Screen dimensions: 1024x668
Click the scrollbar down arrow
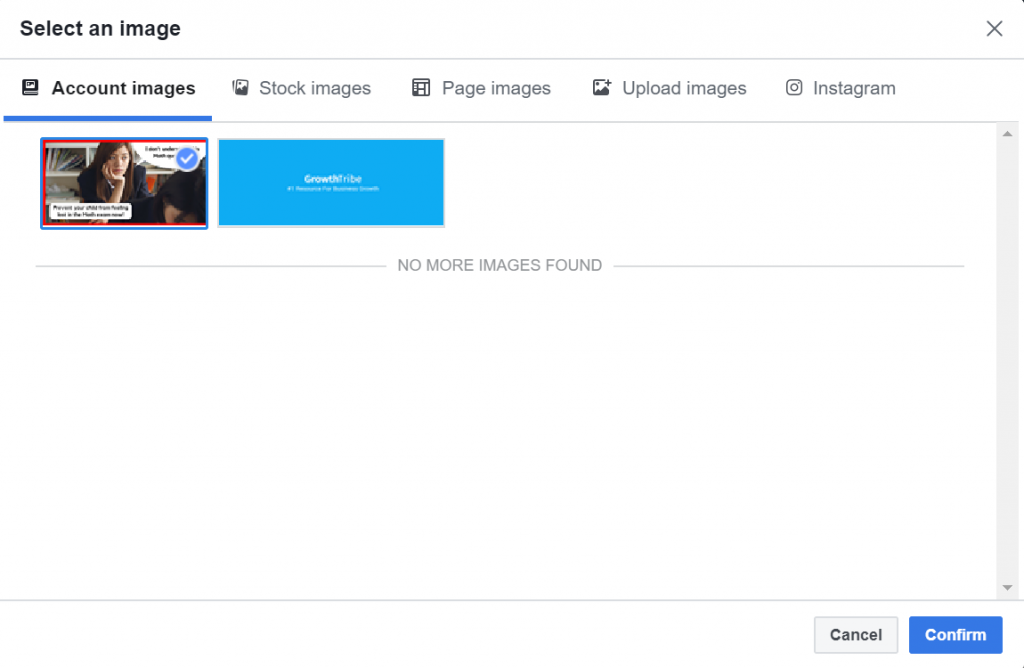1008,588
